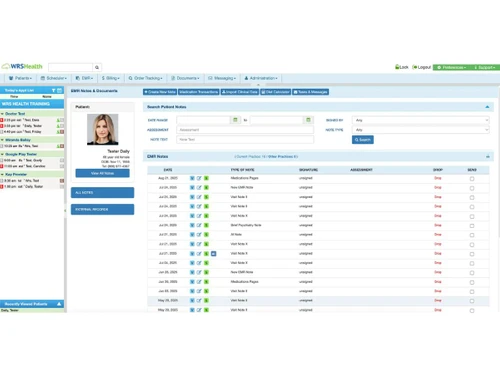This screenshot has height=375, width=500.
Task: Collapse the Miranda Bailey provider group
Action: (x=2, y=140)
